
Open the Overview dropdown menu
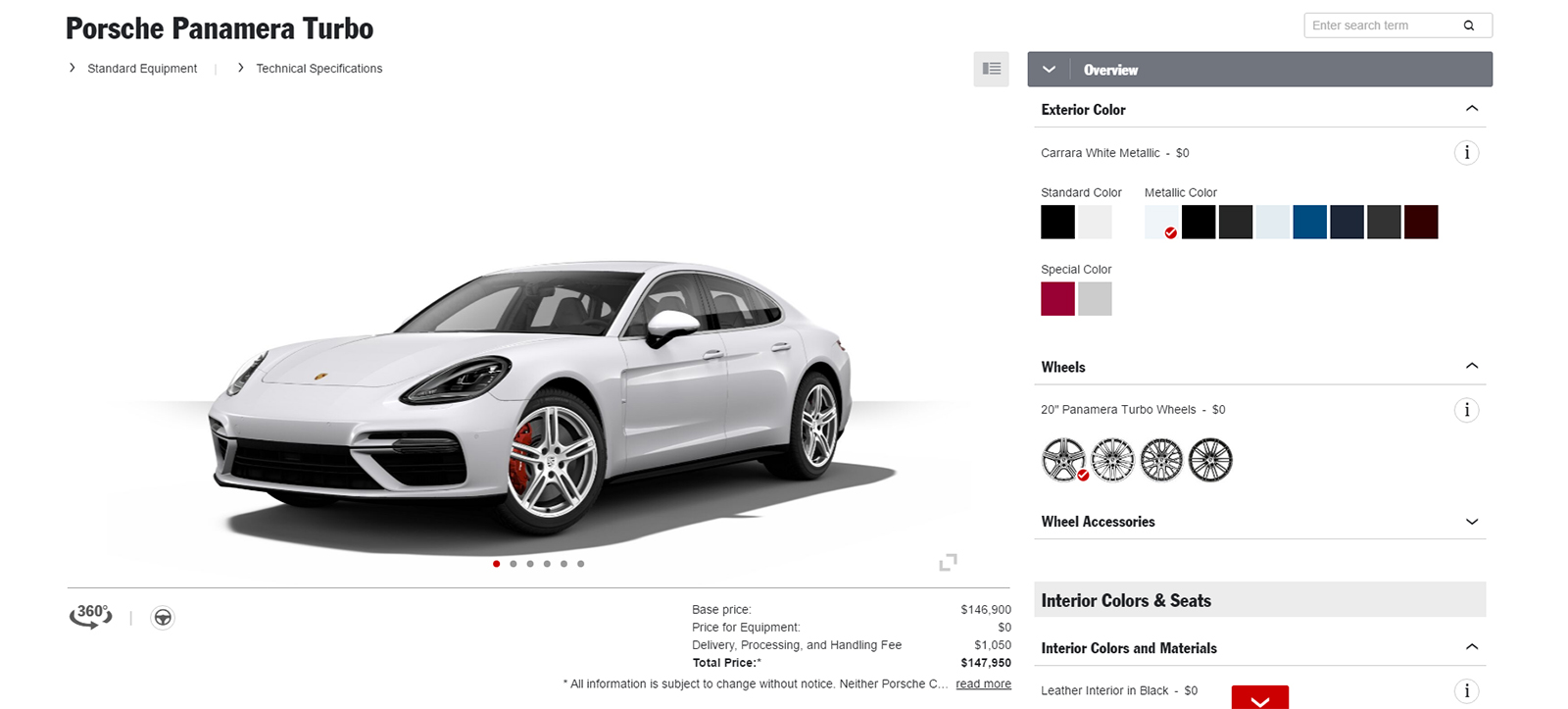[x=1049, y=70]
